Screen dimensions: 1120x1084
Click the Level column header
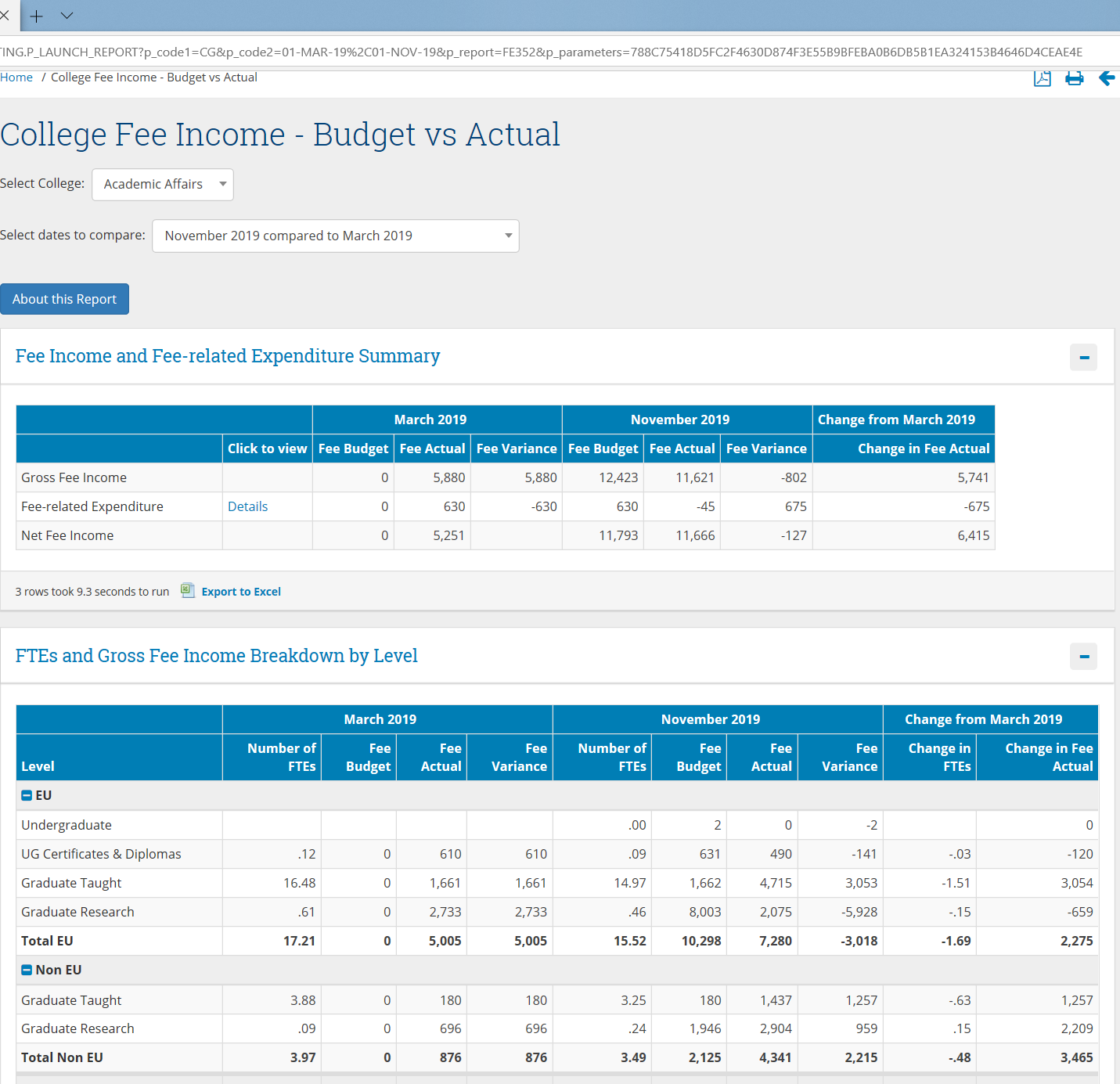pos(38,766)
